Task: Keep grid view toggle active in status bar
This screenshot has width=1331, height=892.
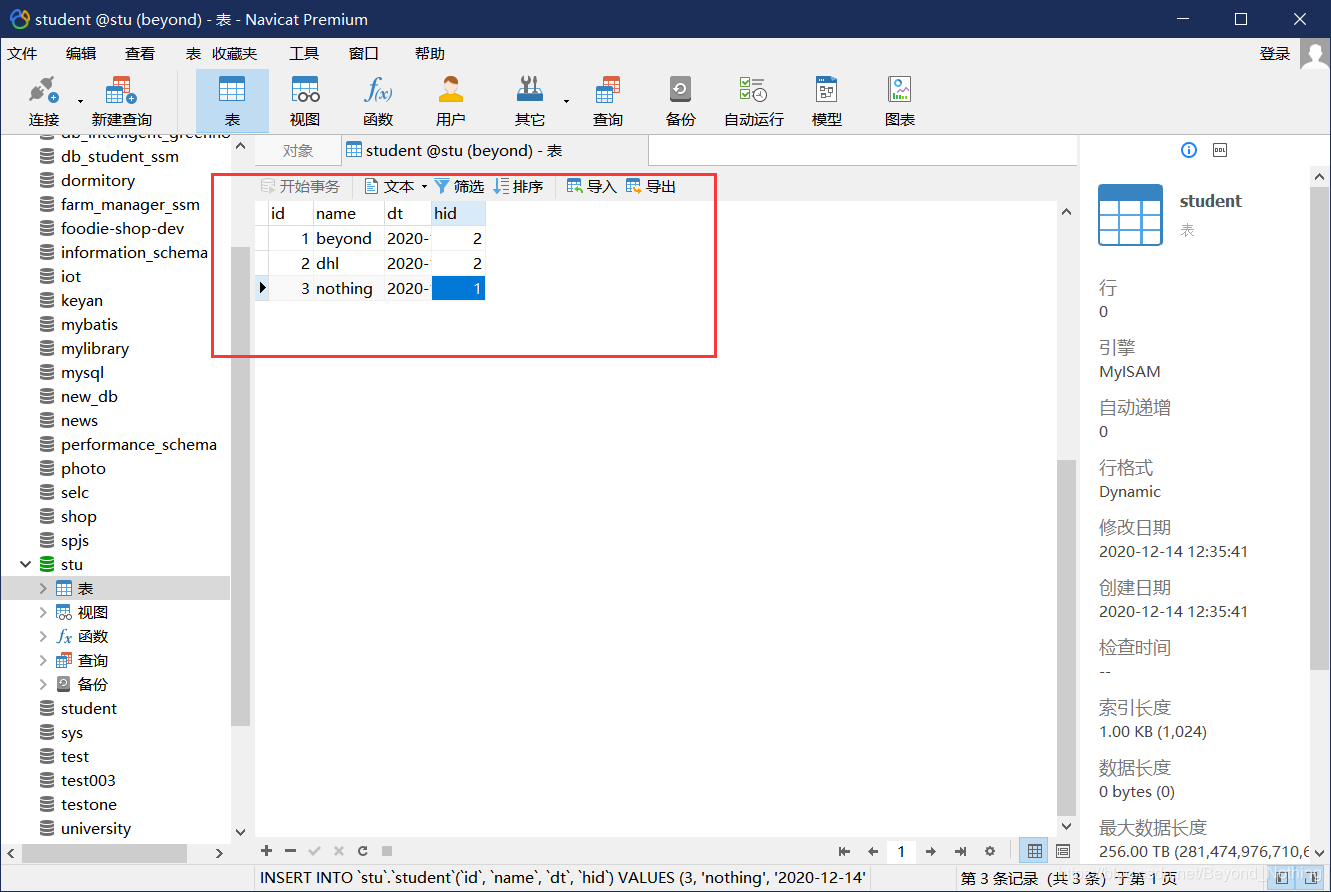Action: click(x=1033, y=850)
